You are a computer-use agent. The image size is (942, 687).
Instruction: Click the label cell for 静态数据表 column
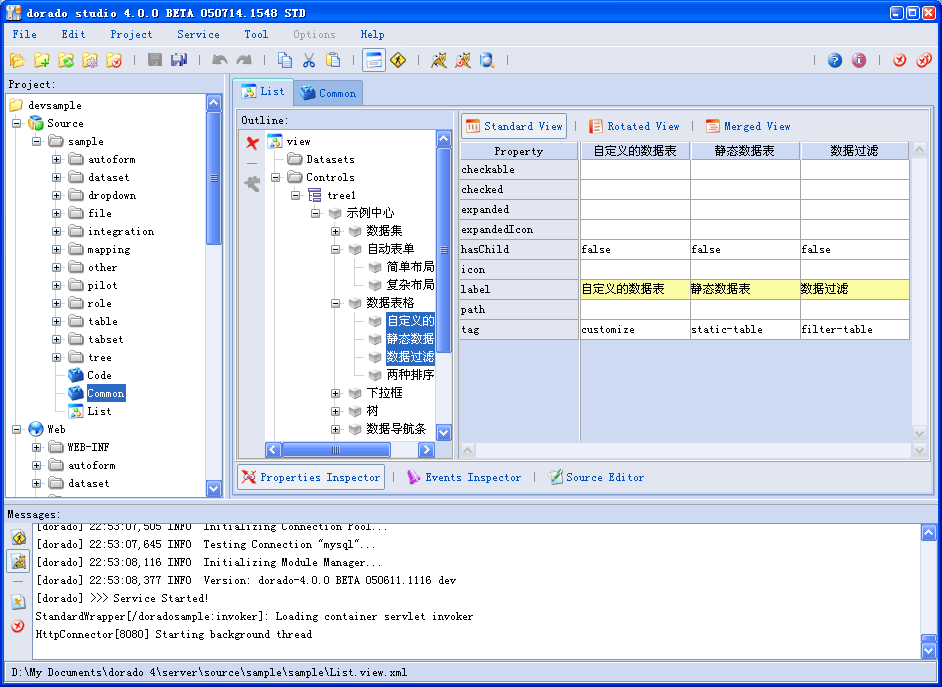[745, 289]
